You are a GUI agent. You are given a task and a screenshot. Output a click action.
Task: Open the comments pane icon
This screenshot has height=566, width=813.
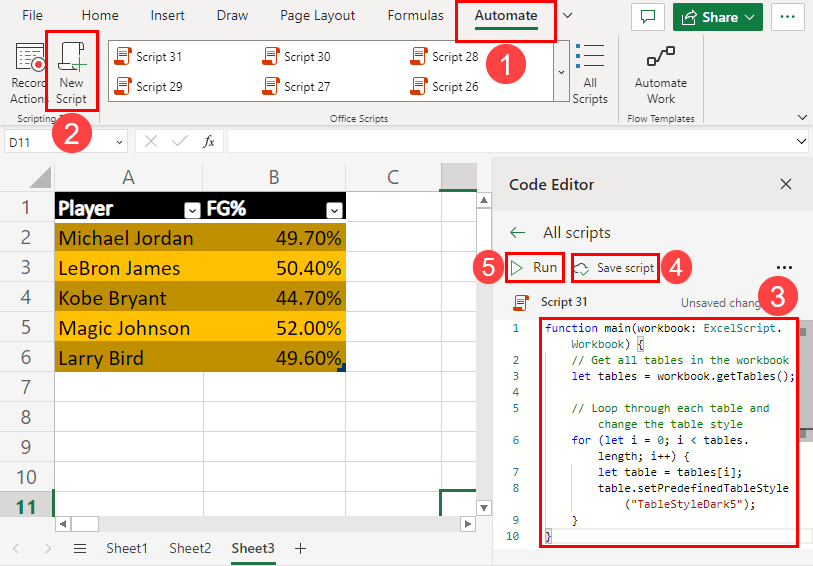[x=648, y=17]
